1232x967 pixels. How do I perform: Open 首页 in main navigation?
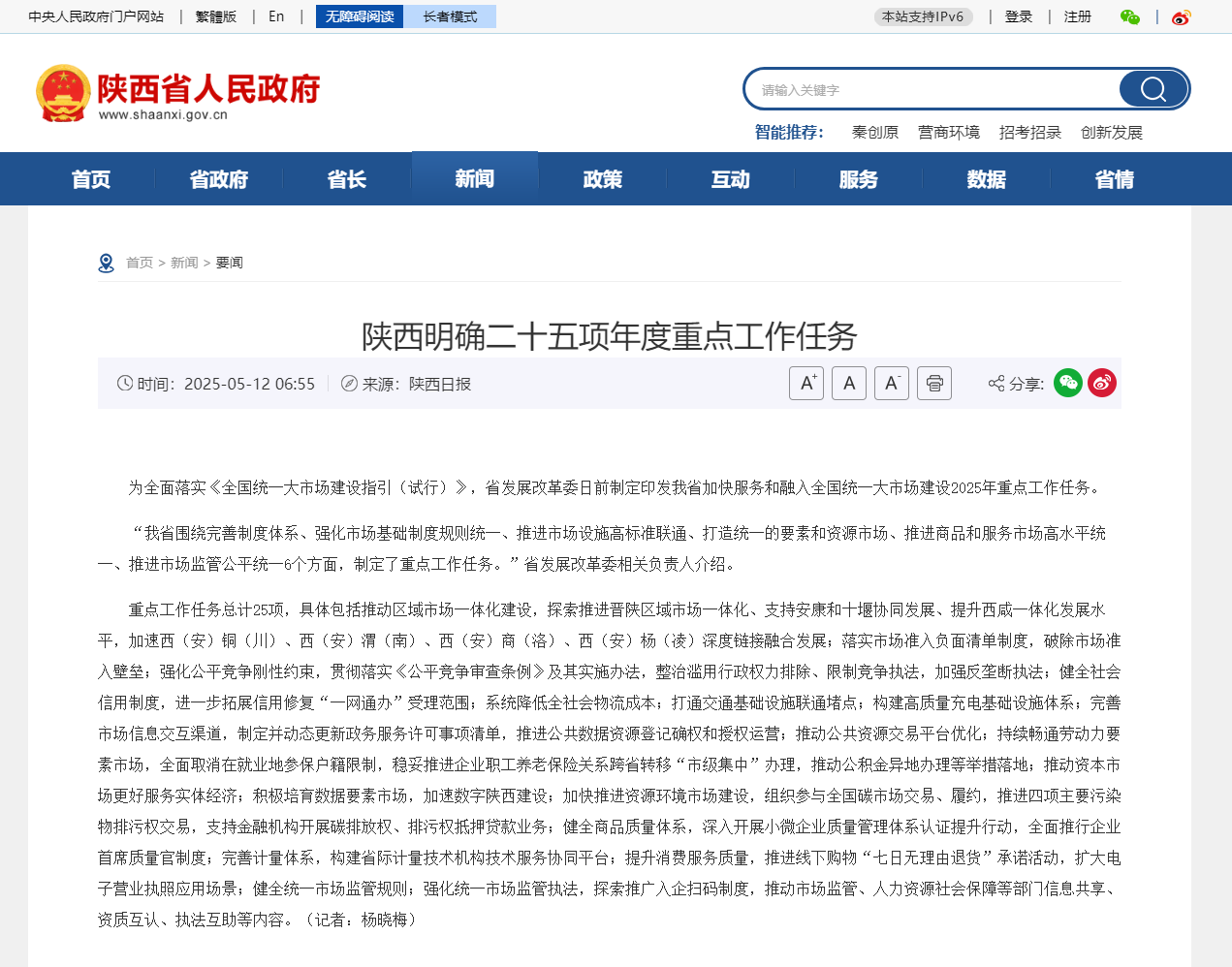coord(91,179)
